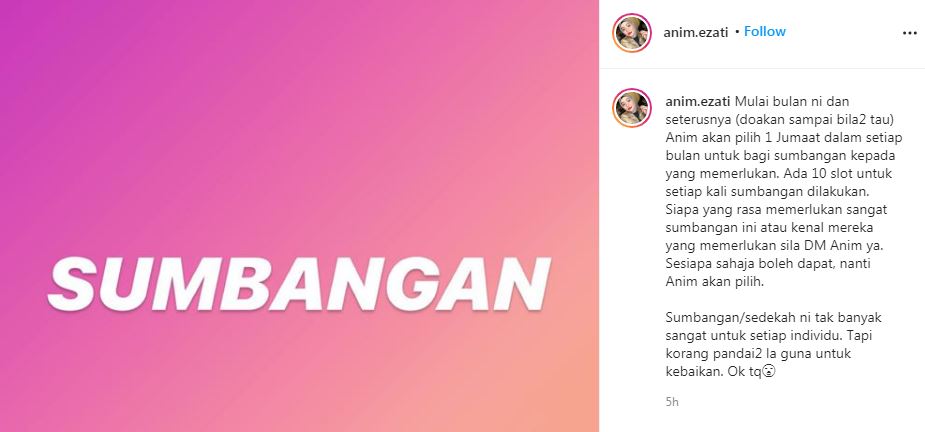
Task: Click the final N of SUMBANGAN
Action: [519, 284]
